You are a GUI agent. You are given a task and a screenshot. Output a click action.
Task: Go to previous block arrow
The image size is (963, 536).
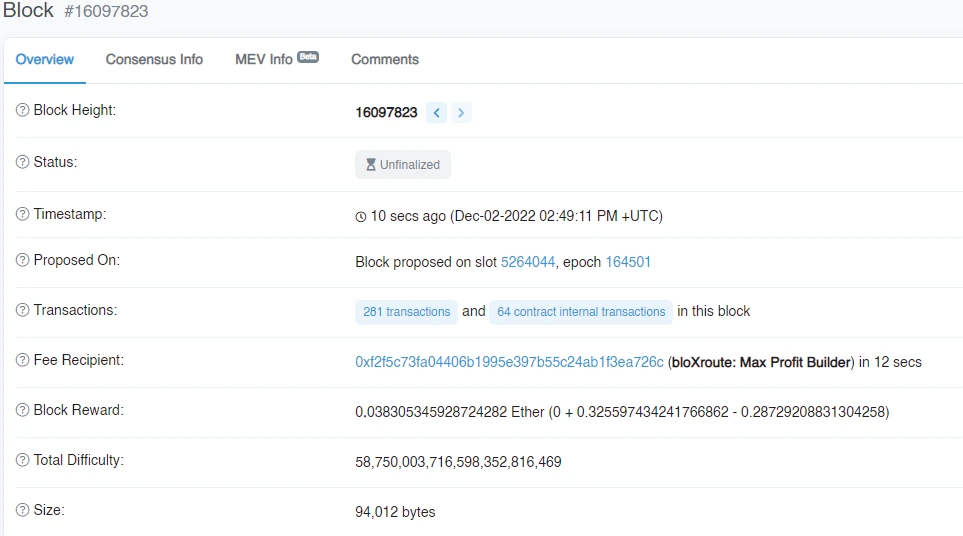point(437,112)
